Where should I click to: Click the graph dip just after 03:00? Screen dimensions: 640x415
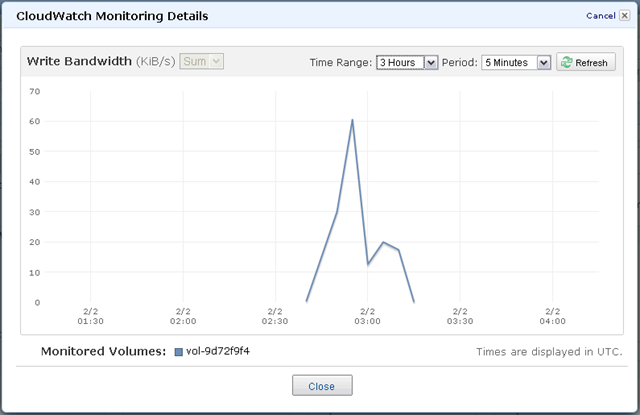[368, 264]
